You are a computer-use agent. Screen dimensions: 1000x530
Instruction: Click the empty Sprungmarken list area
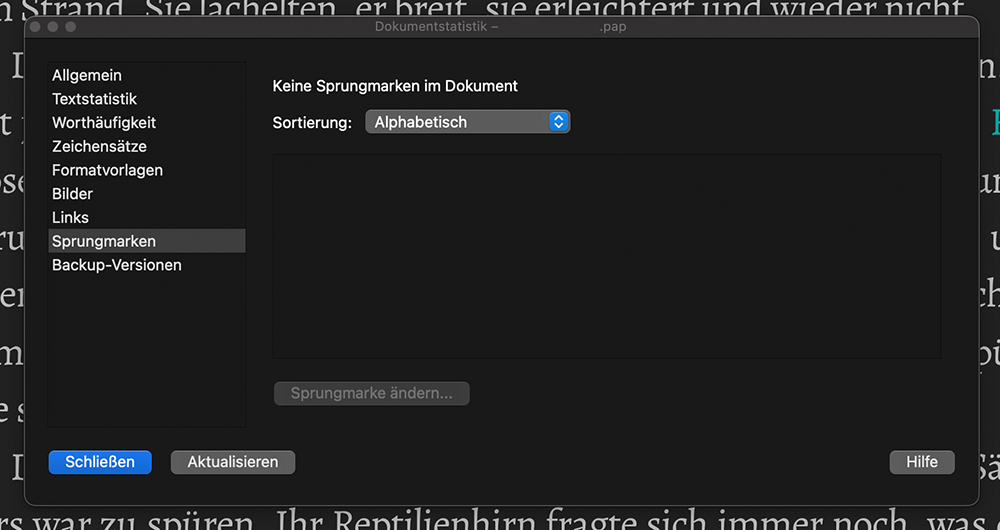pyautogui.click(x=606, y=256)
